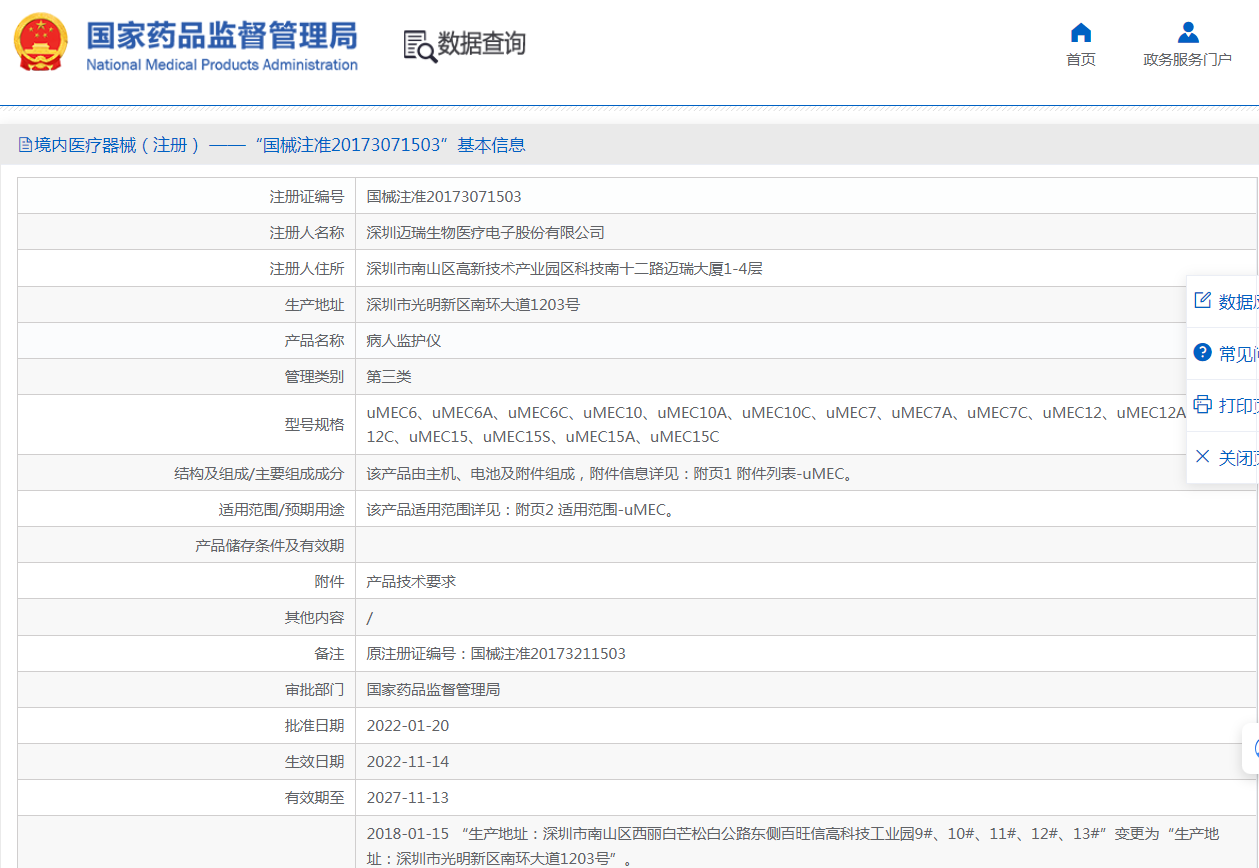Select product name 病人监护仪
Screen dimensions: 1259x868
404,341
